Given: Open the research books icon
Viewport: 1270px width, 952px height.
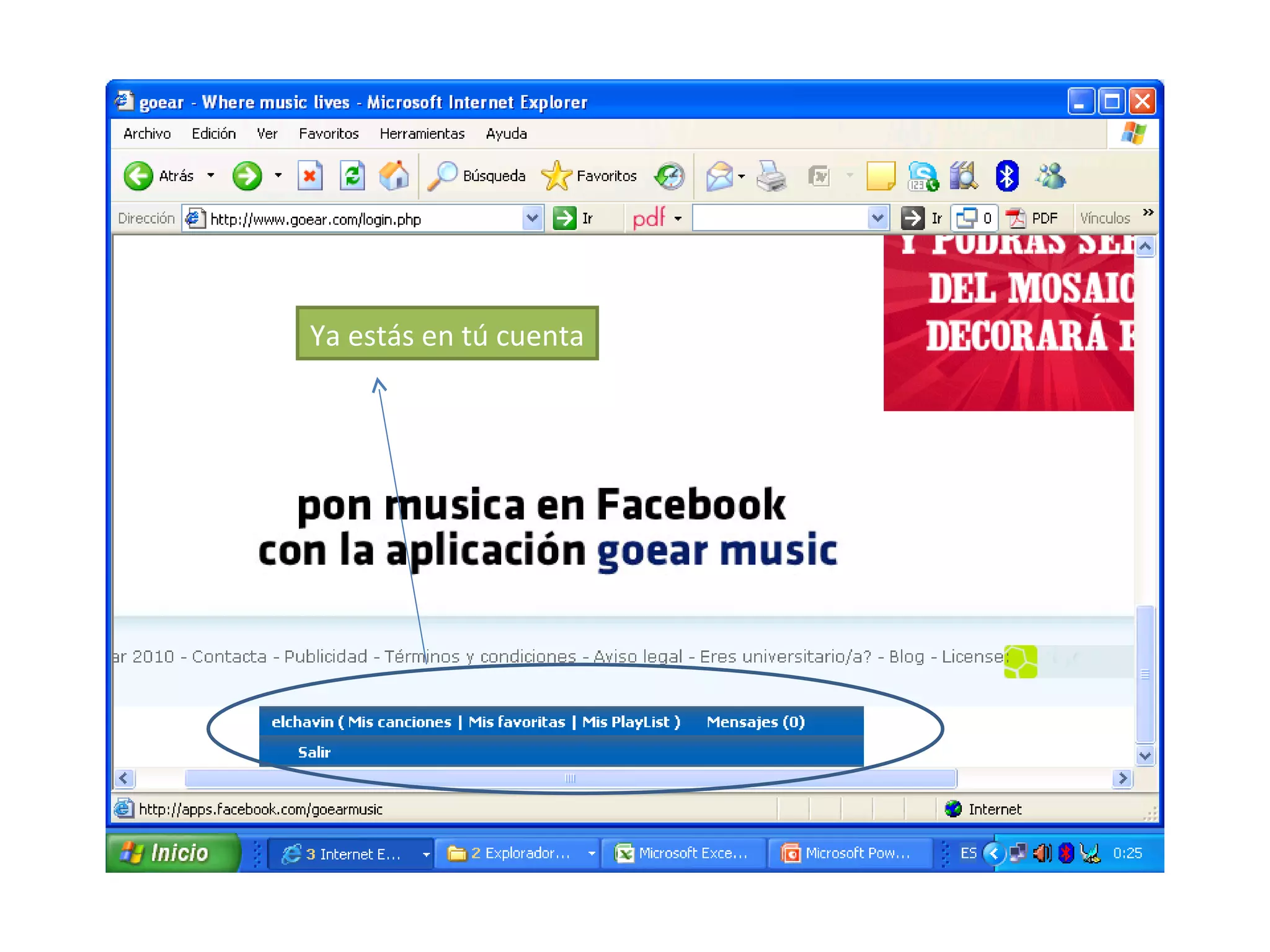Looking at the screenshot, I should click(964, 176).
